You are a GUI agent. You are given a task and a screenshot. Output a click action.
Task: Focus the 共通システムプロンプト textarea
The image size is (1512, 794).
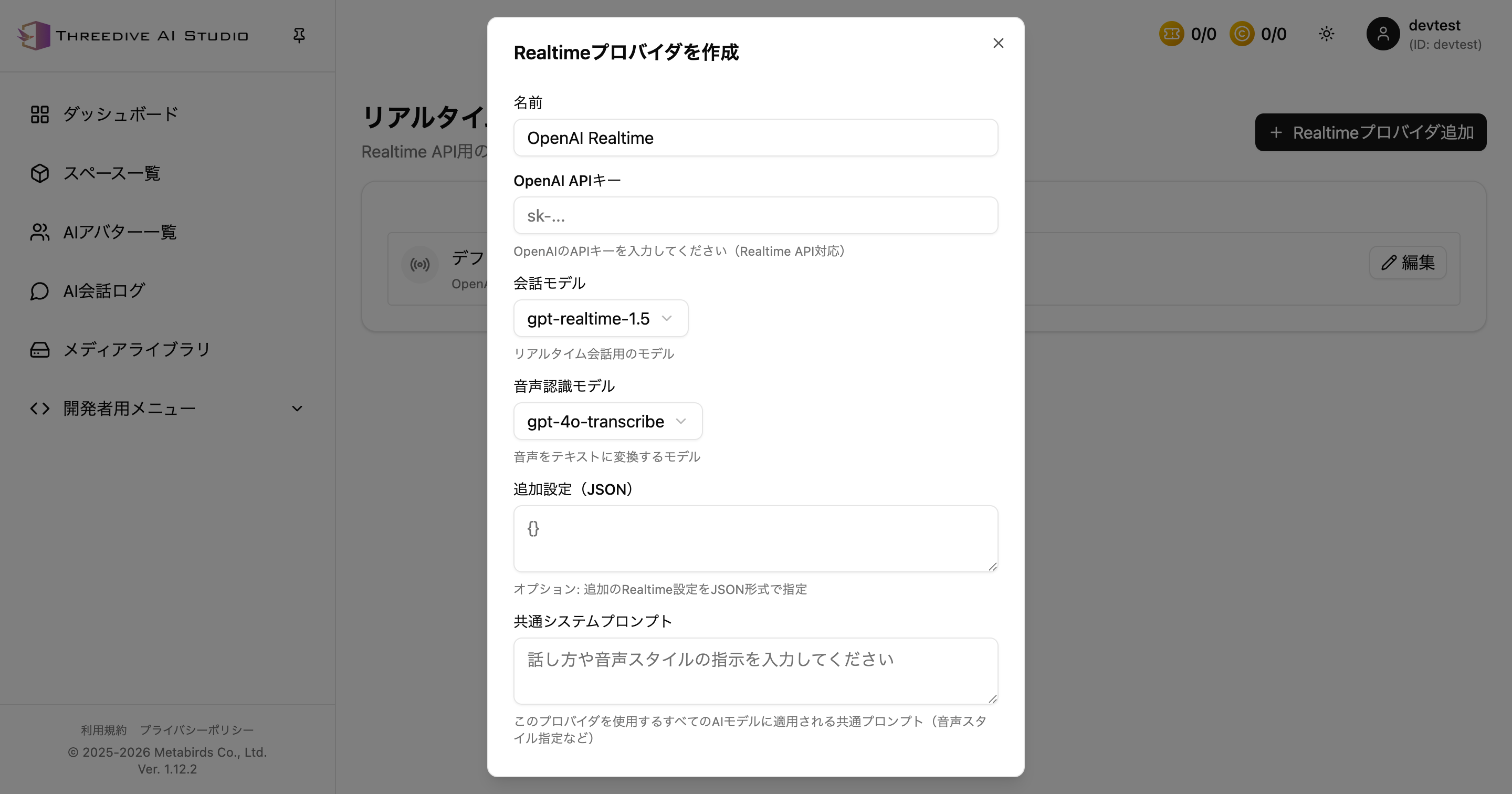pos(755,671)
